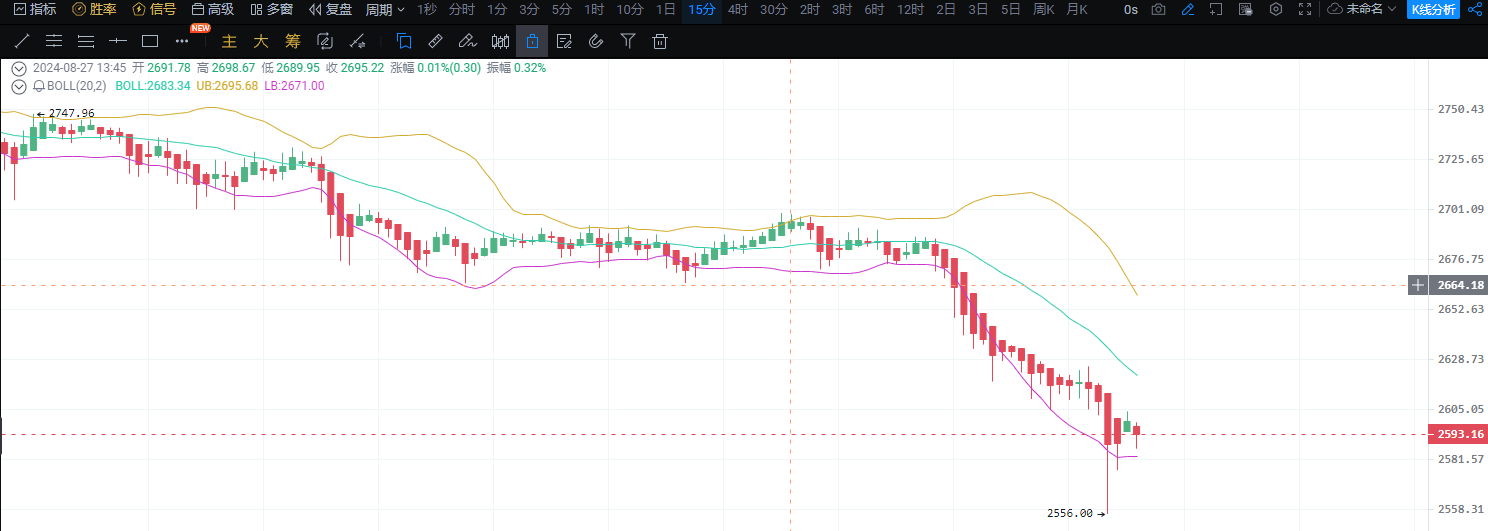Take a chart screenshot with camera icon
Screen dimensions: 1488x531
point(1158,10)
